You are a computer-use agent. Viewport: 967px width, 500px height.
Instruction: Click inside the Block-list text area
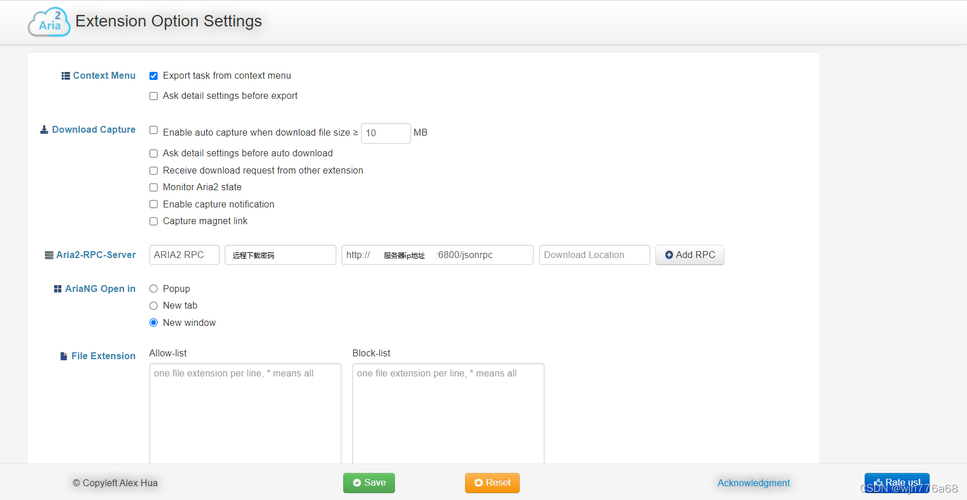[448, 413]
